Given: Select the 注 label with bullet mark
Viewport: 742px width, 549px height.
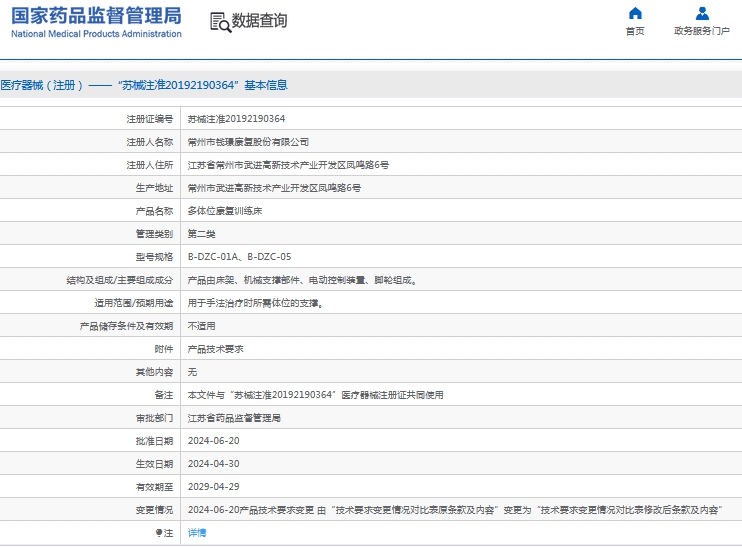Looking at the screenshot, I should coord(164,533).
